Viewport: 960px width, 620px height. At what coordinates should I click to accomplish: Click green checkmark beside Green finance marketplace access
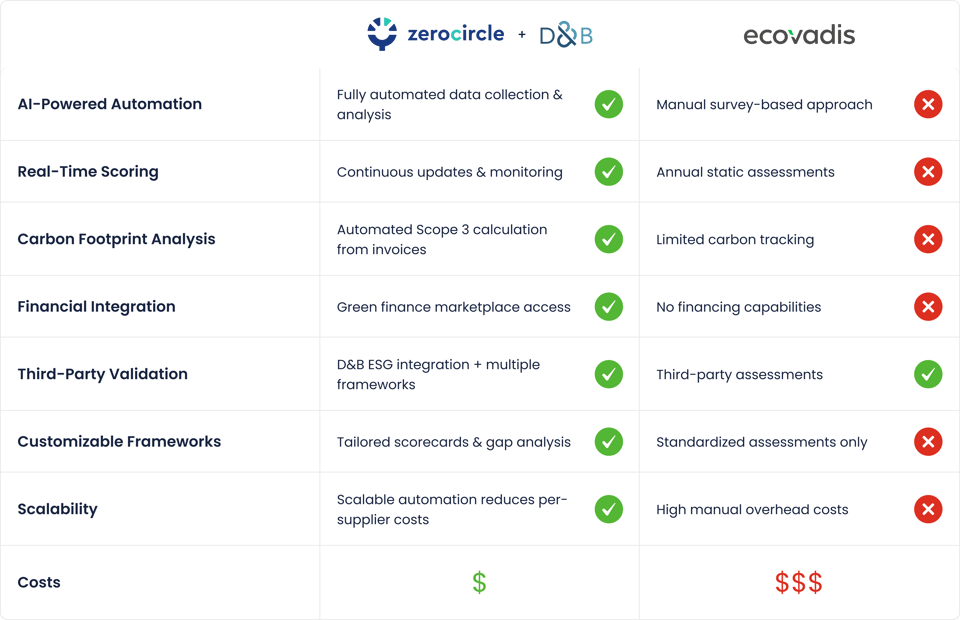(608, 307)
